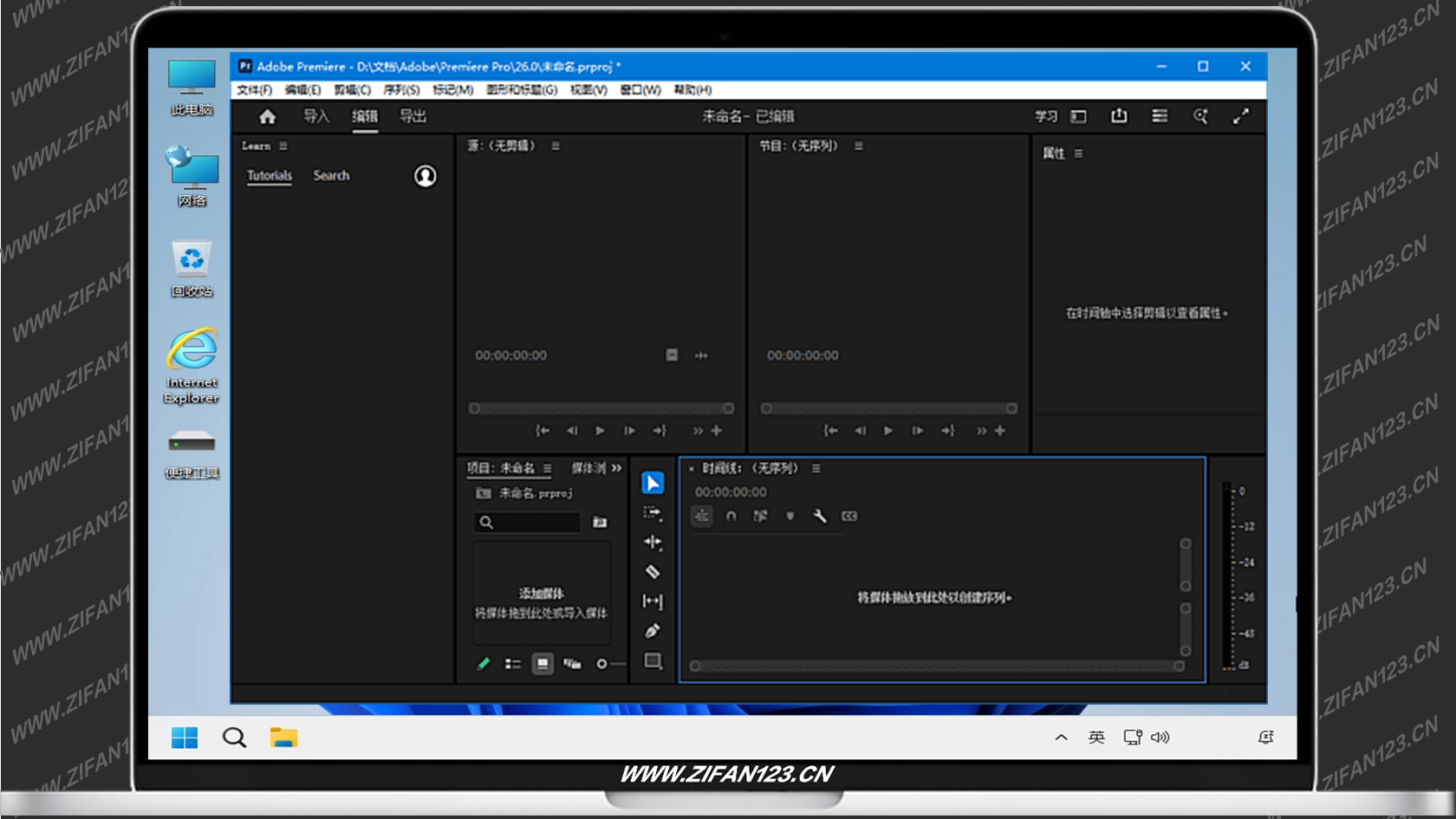The image size is (1456, 819).
Task: Open File Explorer from the taskbar
Action: [283, 738]
